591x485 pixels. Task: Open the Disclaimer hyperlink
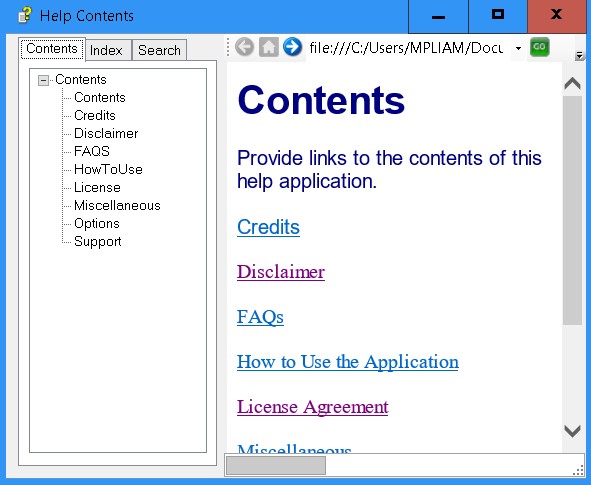point(281,272)
